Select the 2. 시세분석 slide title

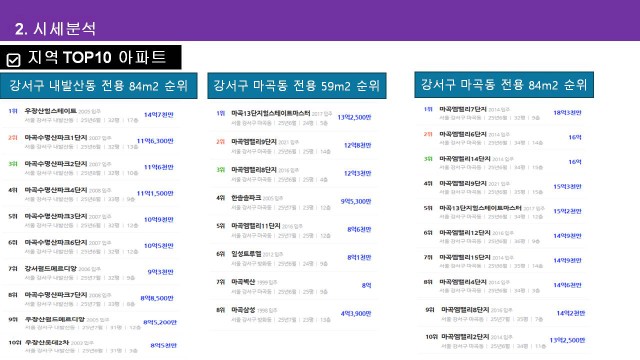point(56,29)
